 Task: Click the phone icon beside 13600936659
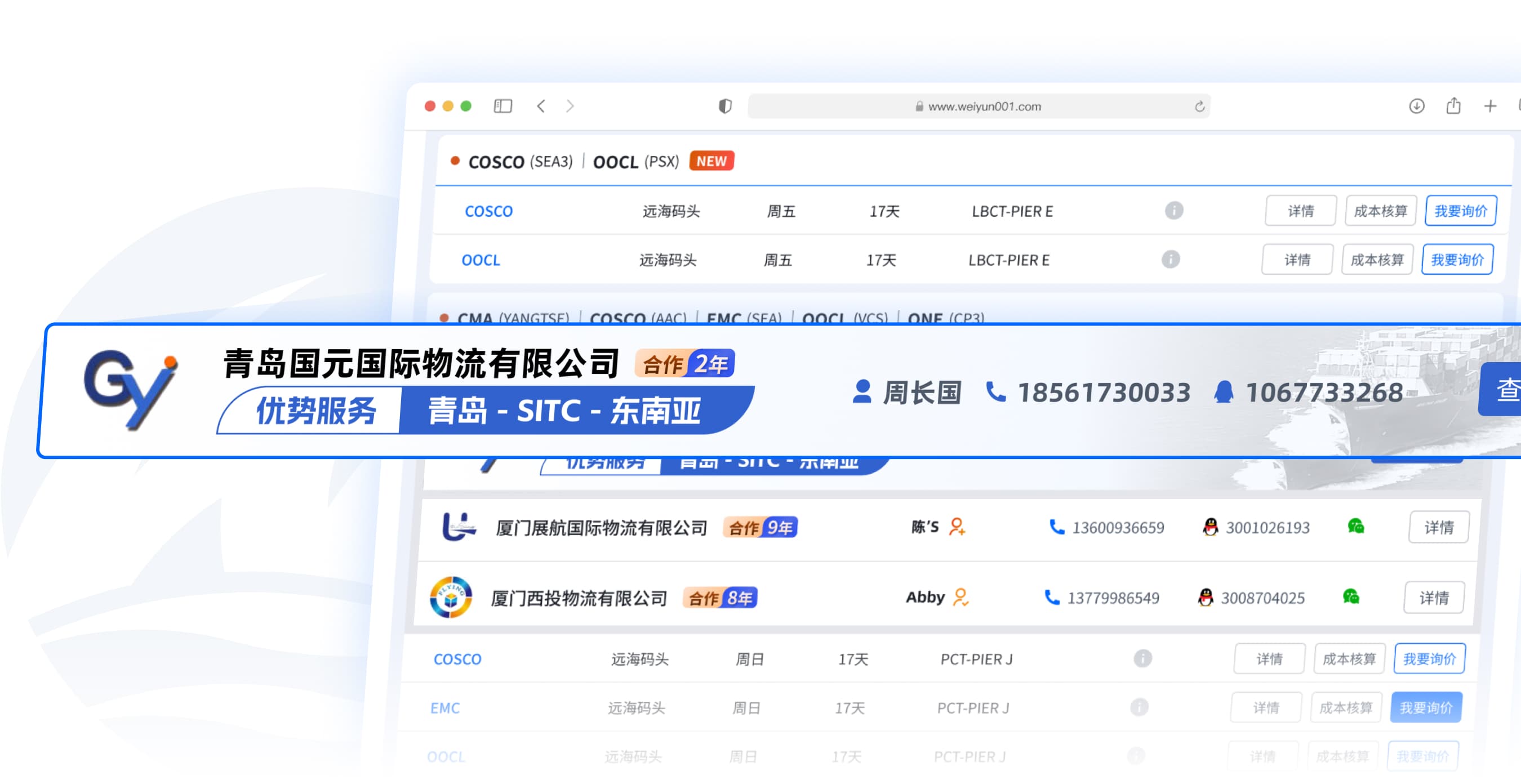click(1056, 527)
